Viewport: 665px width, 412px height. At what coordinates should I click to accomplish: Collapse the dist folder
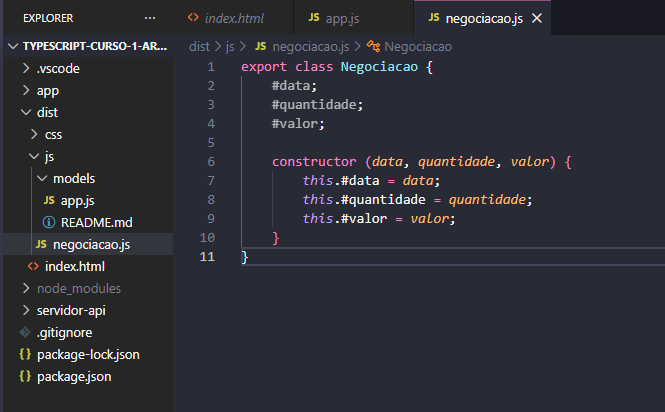pyautogui.click(x=25, y=113)
